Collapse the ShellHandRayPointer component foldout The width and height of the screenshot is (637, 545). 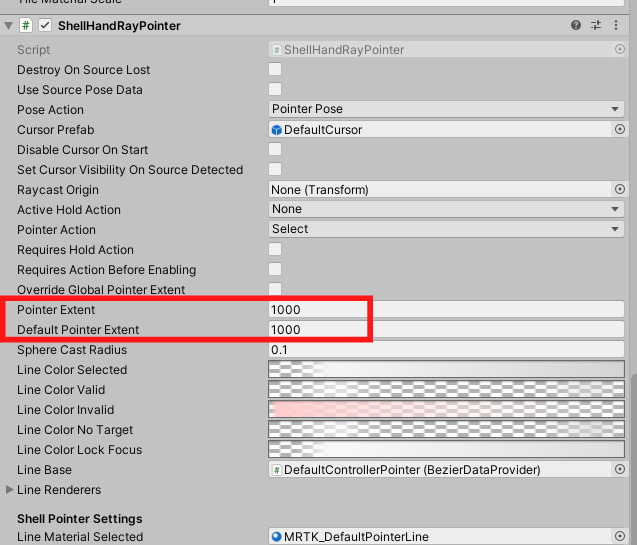[x=9, y=26]
